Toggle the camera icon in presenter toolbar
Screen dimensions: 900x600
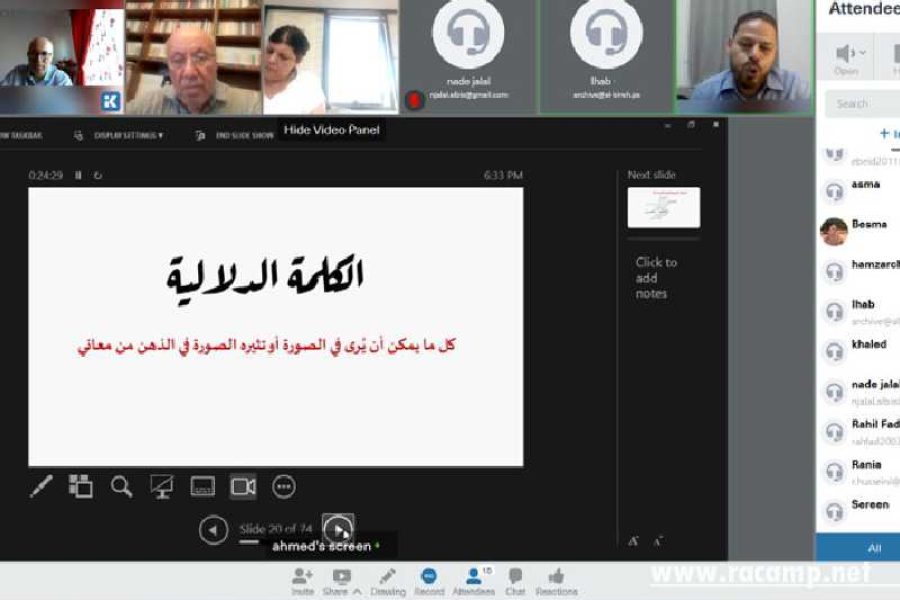pyautogui.click(x=243, y=487)
